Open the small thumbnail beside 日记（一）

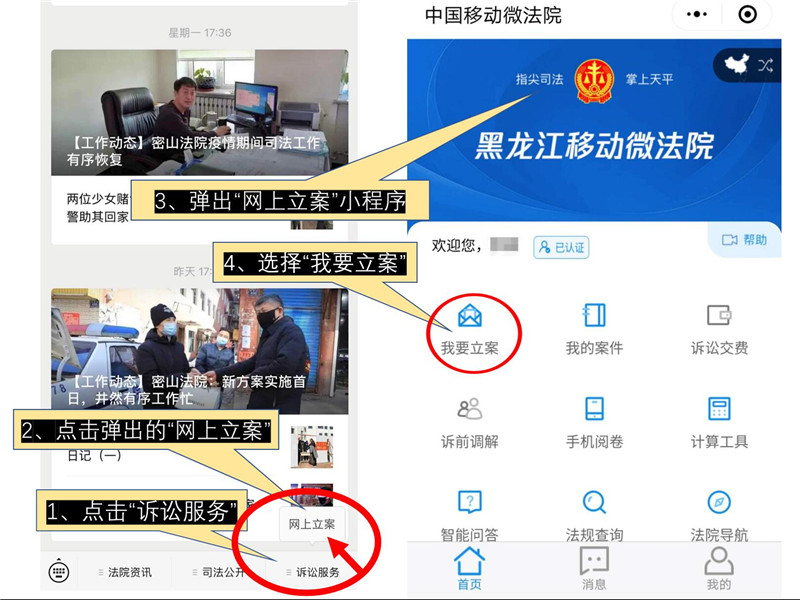pyautogui.click(x=312, y=447)
